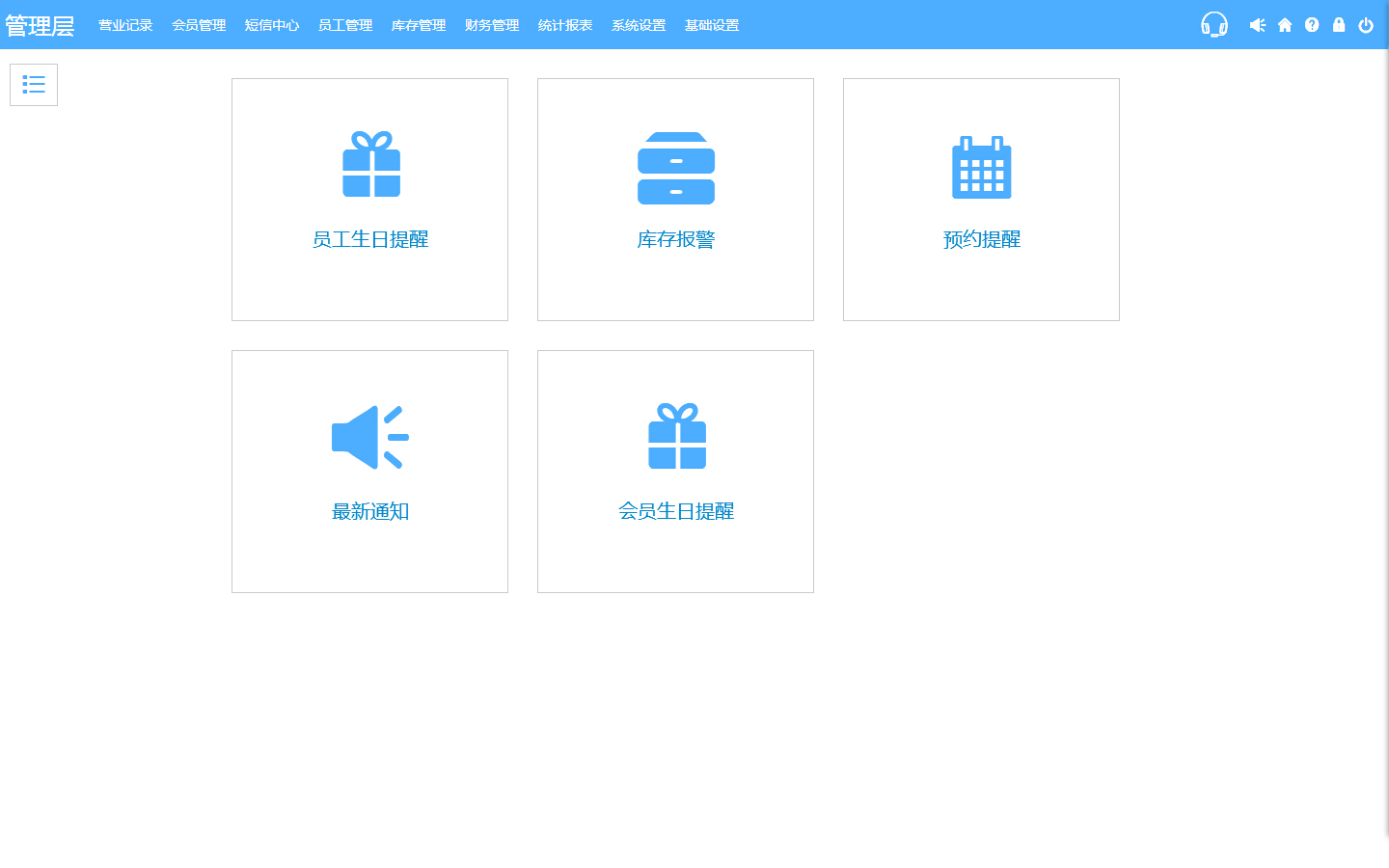
Task: Click the 系统设置 navigation item
Action: (x=639, y=25)
